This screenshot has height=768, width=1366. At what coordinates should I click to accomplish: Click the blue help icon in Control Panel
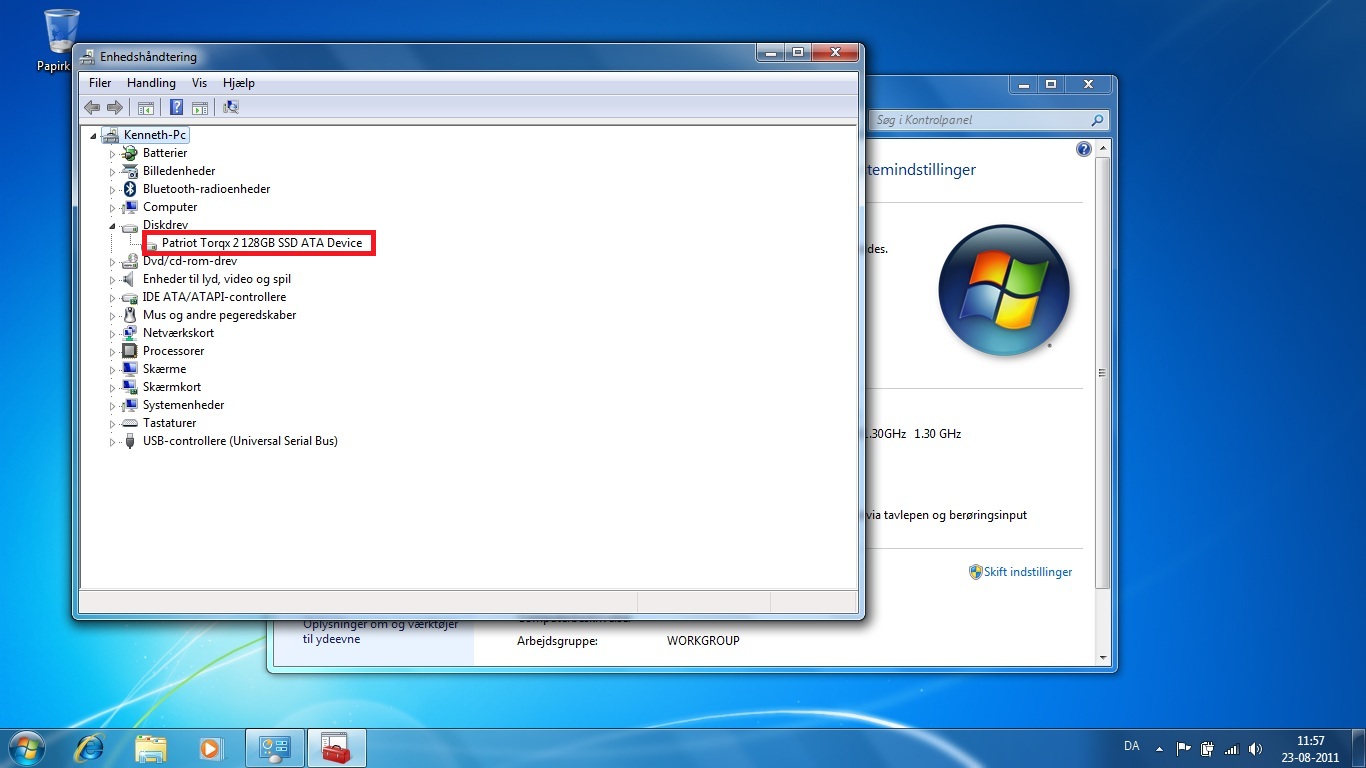pos(1084,149)
